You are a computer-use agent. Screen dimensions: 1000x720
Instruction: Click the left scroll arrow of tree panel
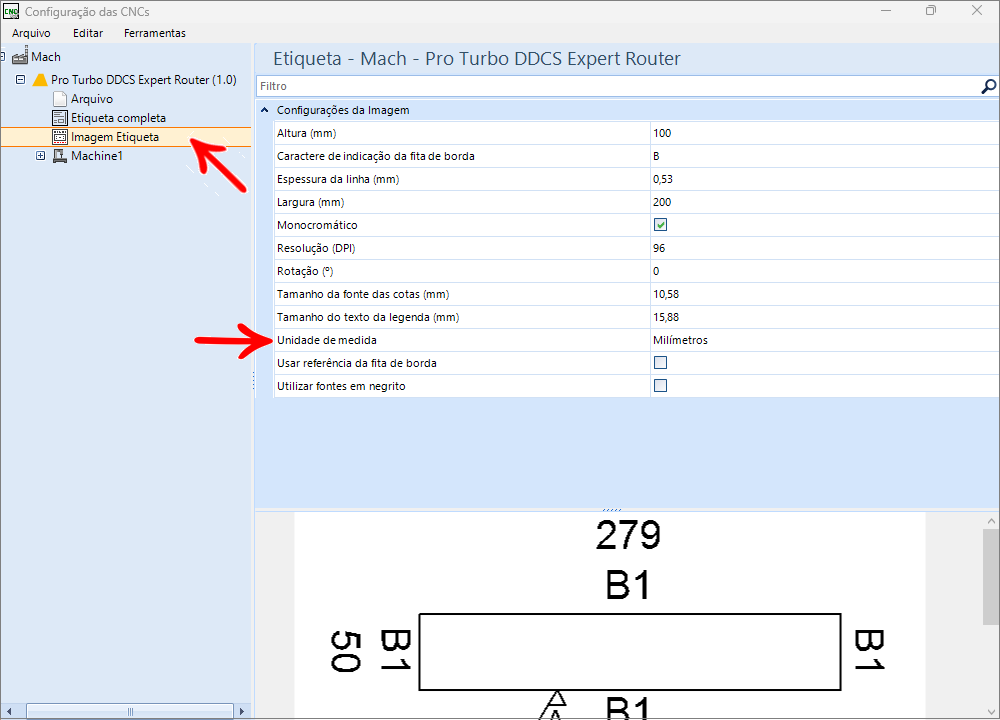coord(9,711)
